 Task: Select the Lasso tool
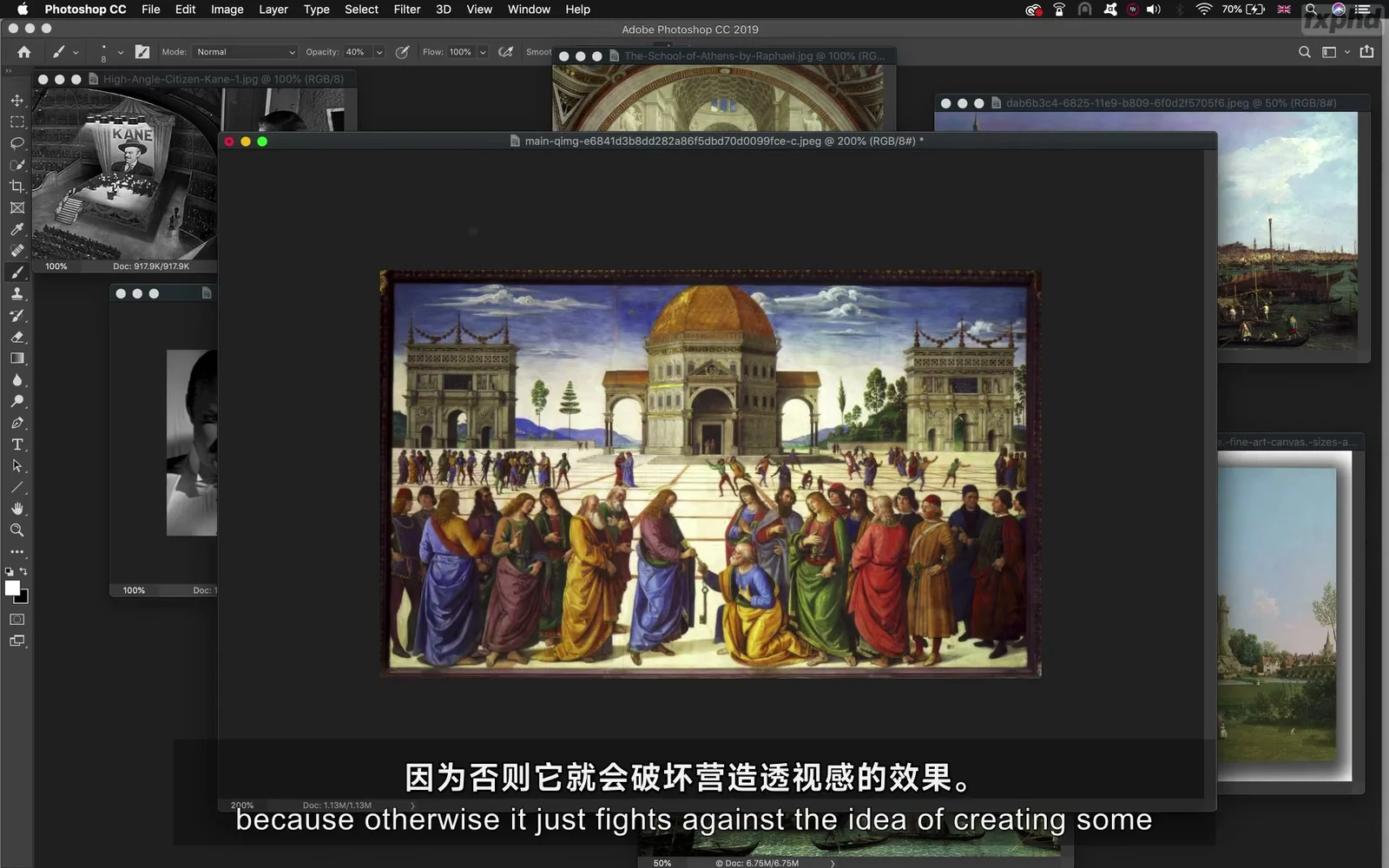[x=16, y=143]
